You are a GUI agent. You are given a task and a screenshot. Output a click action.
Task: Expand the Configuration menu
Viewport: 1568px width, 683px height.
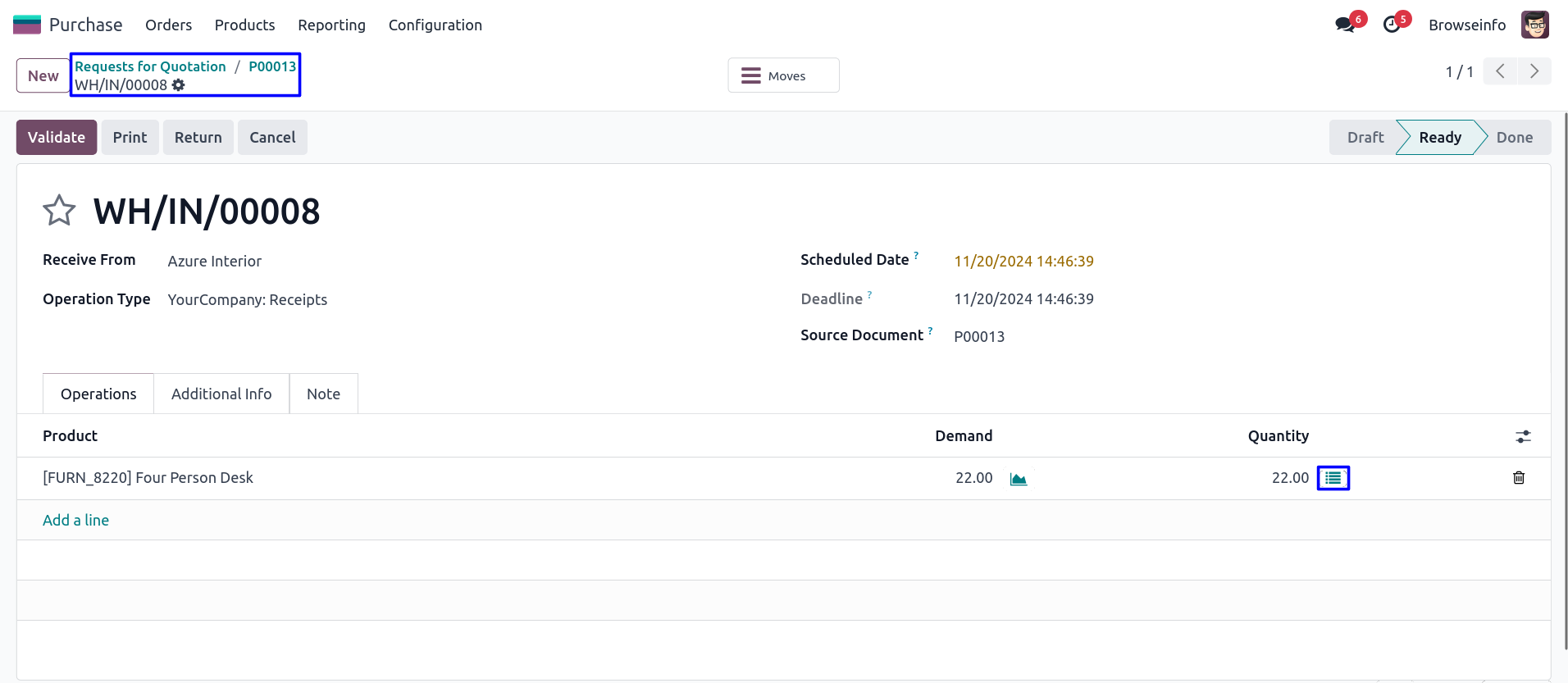click(x=435, y=25)
